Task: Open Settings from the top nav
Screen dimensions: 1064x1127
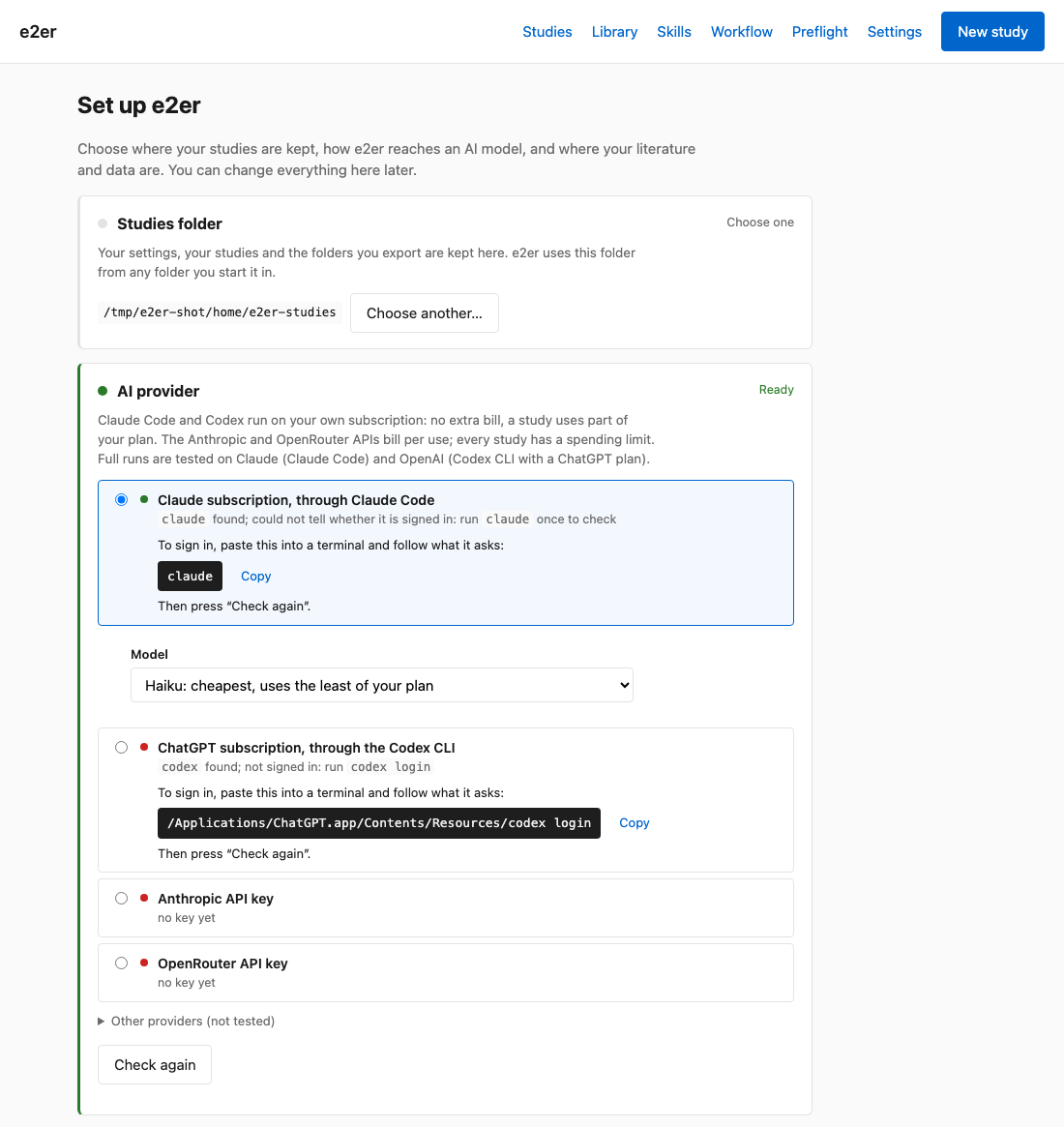Action: 894,32
